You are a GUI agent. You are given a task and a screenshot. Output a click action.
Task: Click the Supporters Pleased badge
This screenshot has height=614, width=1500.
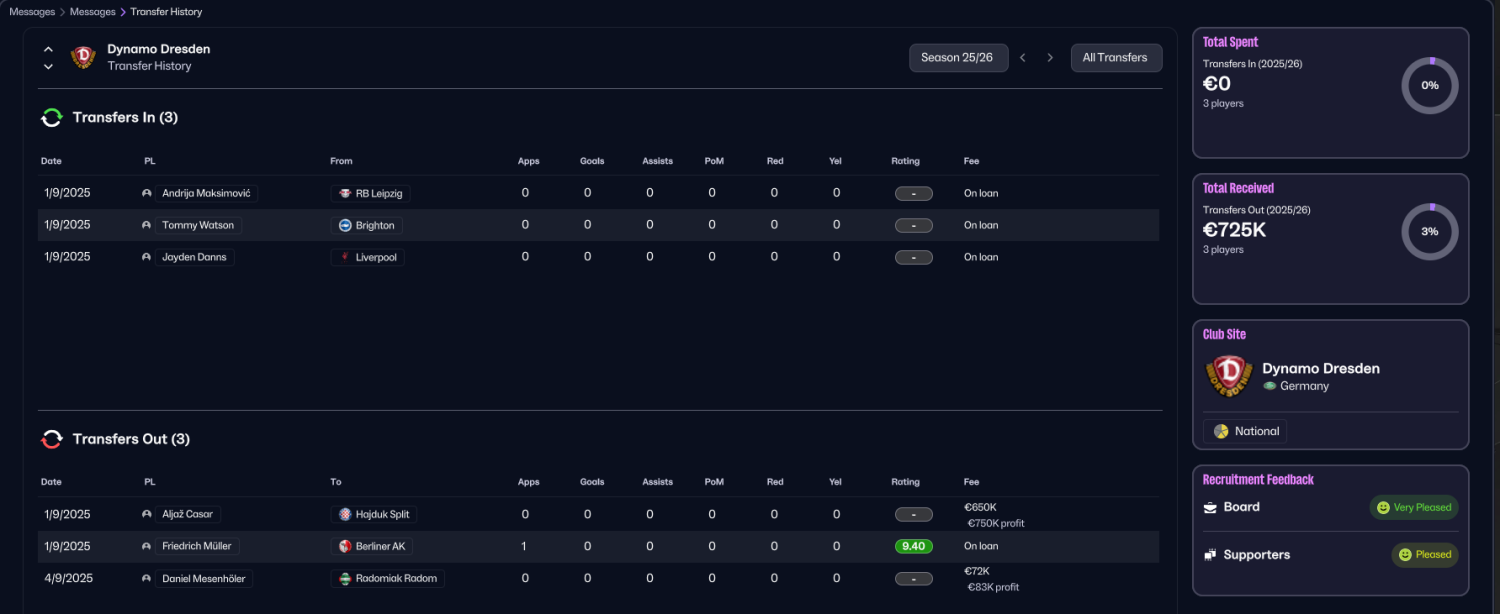tap(1425, 554)
